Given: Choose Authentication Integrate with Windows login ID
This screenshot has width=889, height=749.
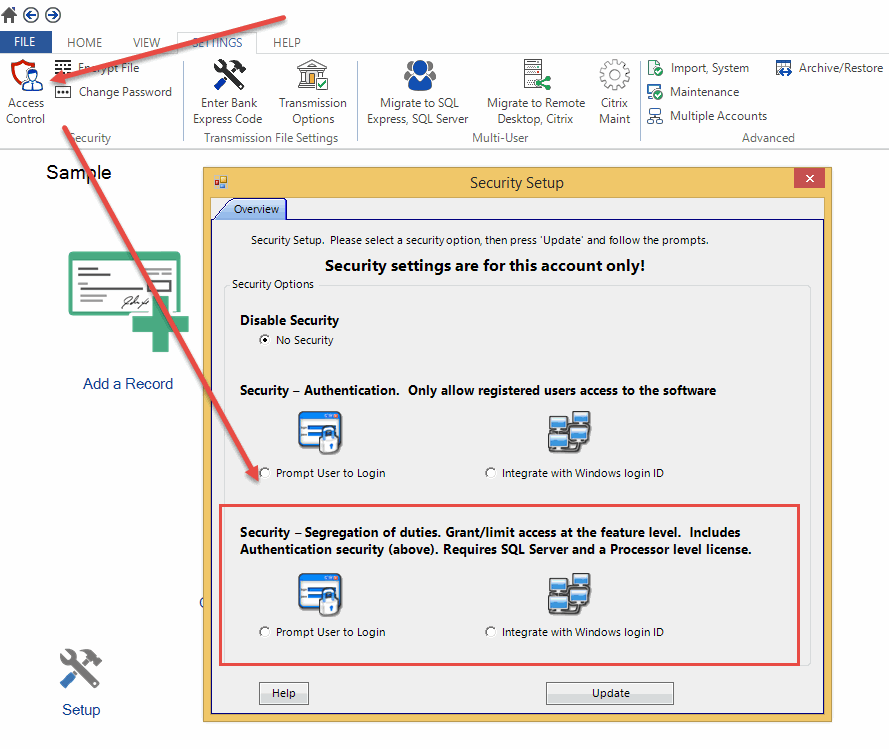Looking at the screenshot, I should [x=490, y=473].
